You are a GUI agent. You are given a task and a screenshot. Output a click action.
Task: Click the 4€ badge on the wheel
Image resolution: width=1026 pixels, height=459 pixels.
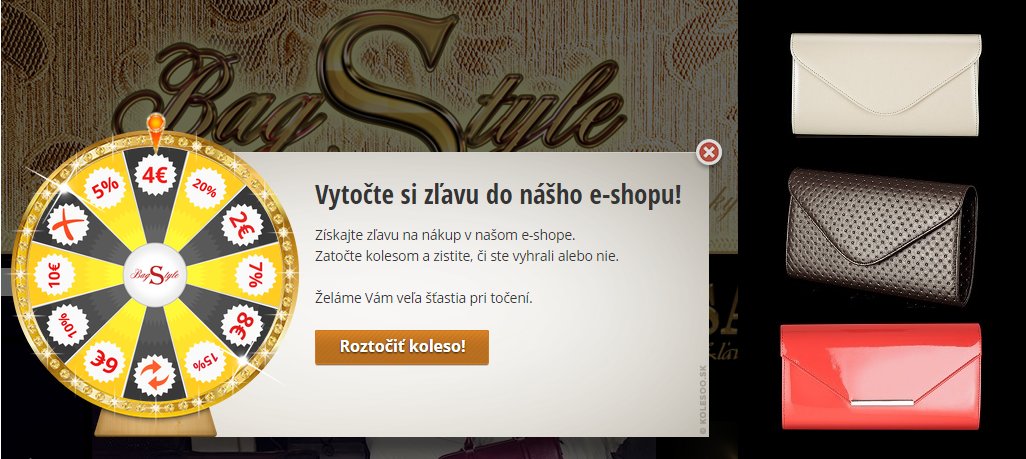(x=155, y=175)
